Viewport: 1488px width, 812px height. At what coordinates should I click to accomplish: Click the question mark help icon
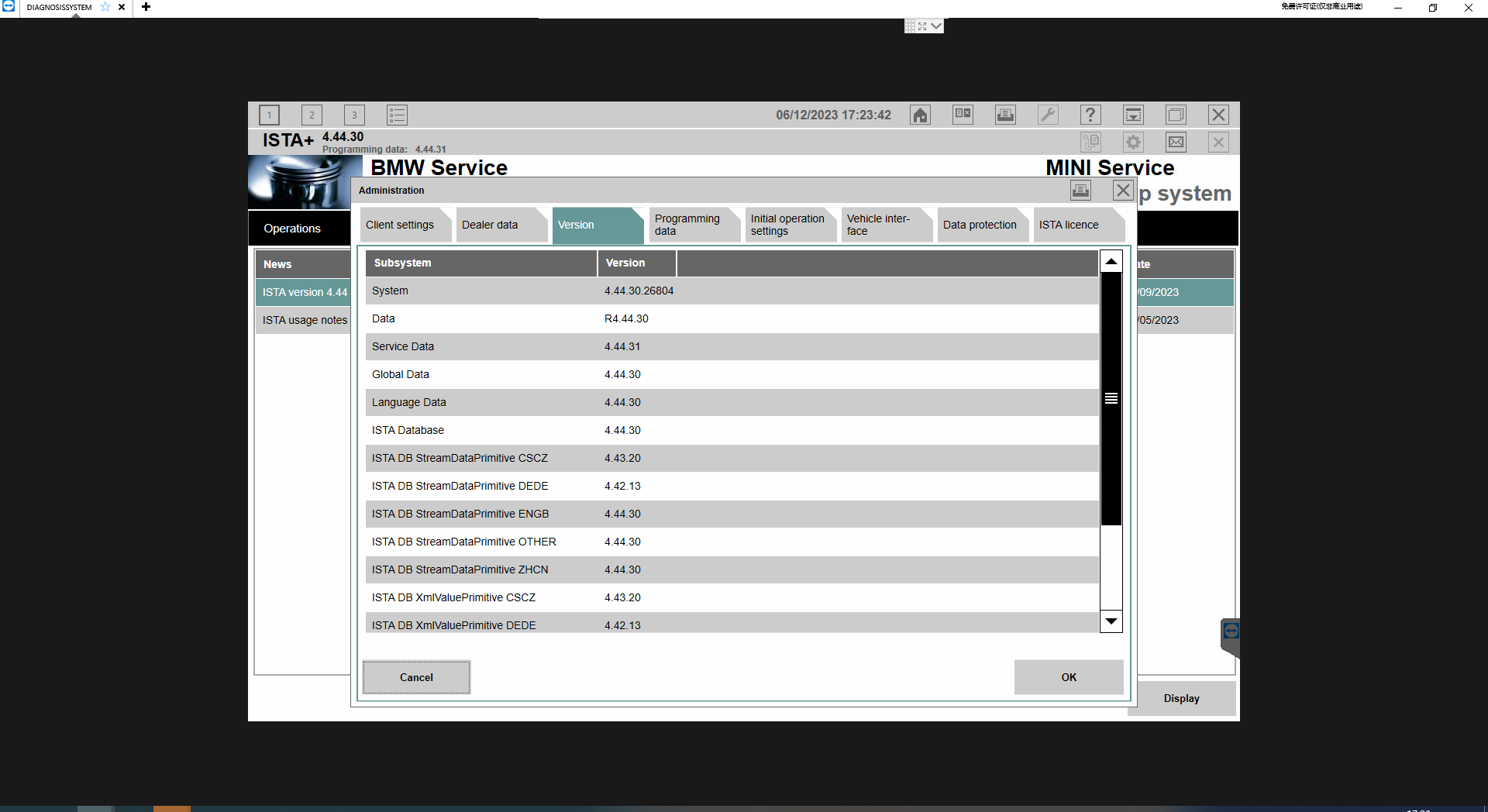pos(1090,115)
